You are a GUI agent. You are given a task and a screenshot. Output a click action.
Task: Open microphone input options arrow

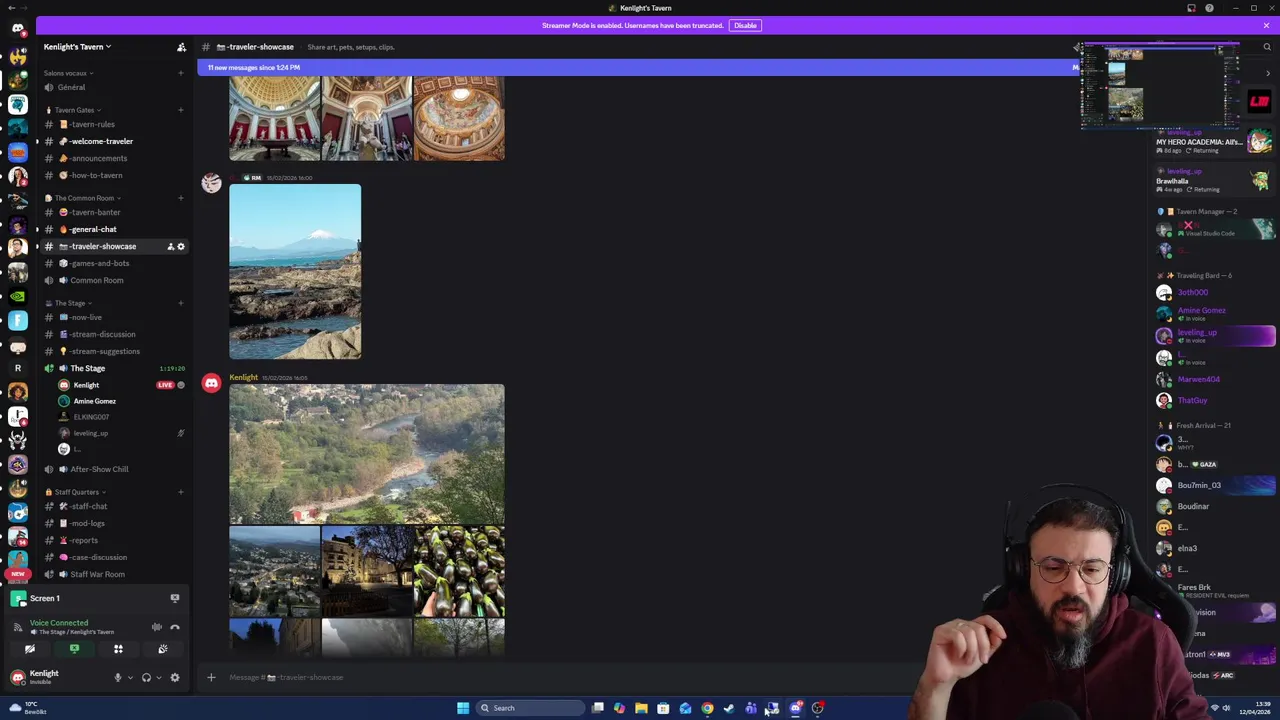click(129, 677)
